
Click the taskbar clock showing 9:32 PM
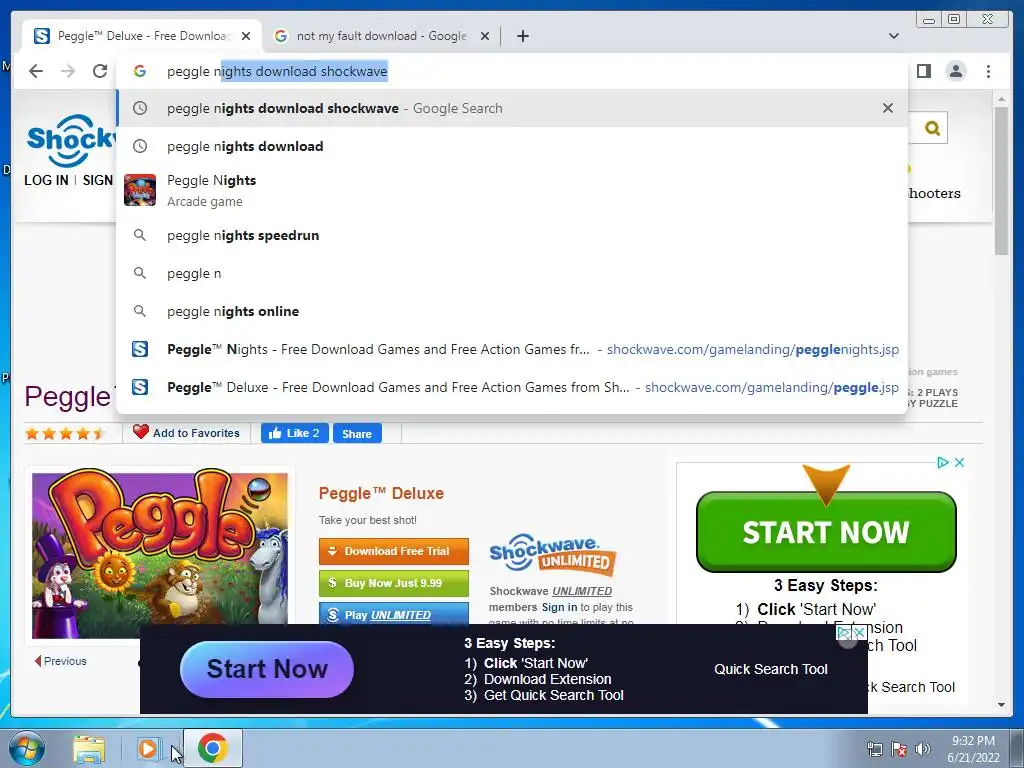pyautogui.click(x=973, y=749)
